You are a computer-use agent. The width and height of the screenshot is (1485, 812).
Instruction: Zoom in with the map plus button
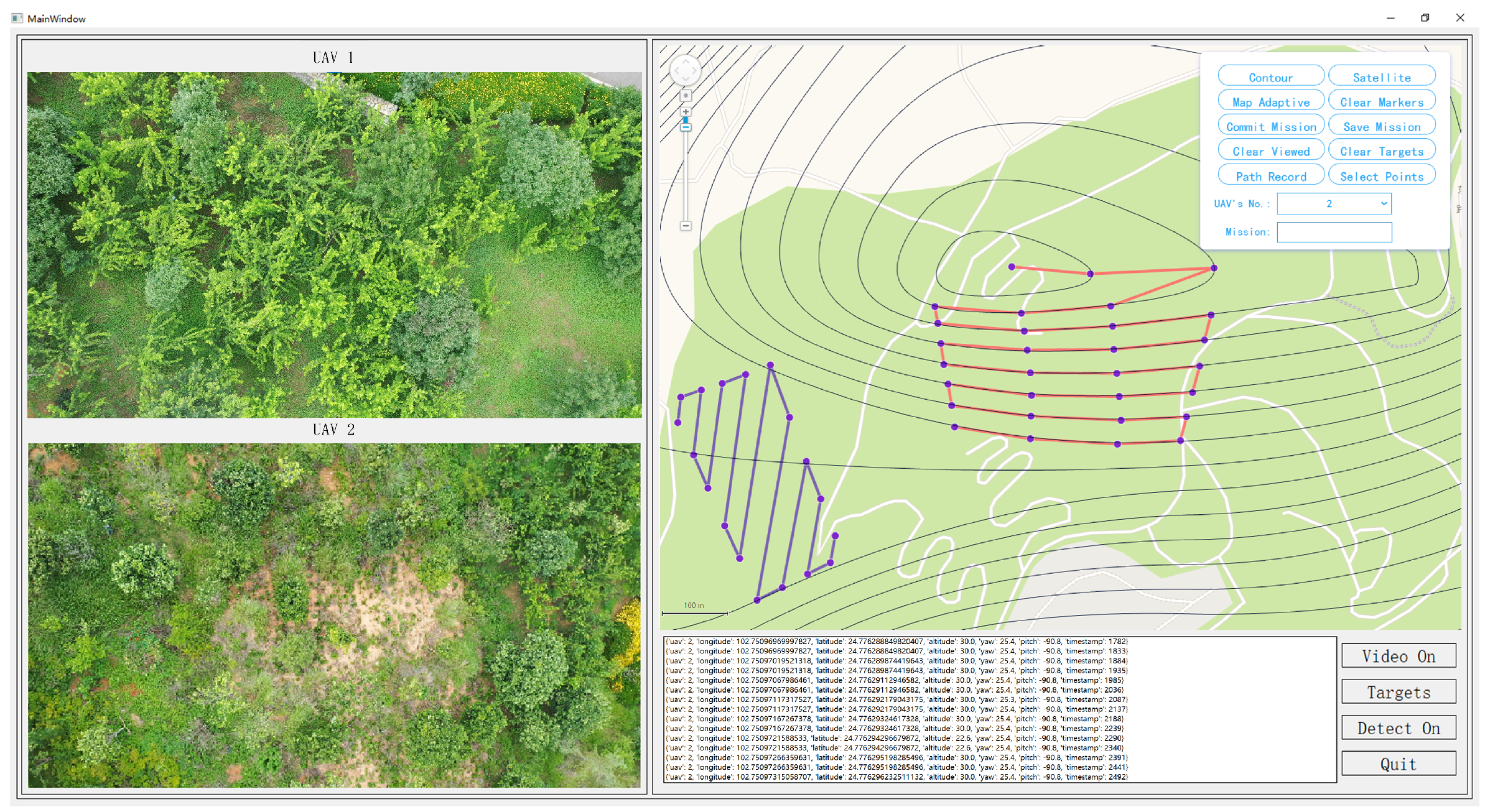point(686,112)
